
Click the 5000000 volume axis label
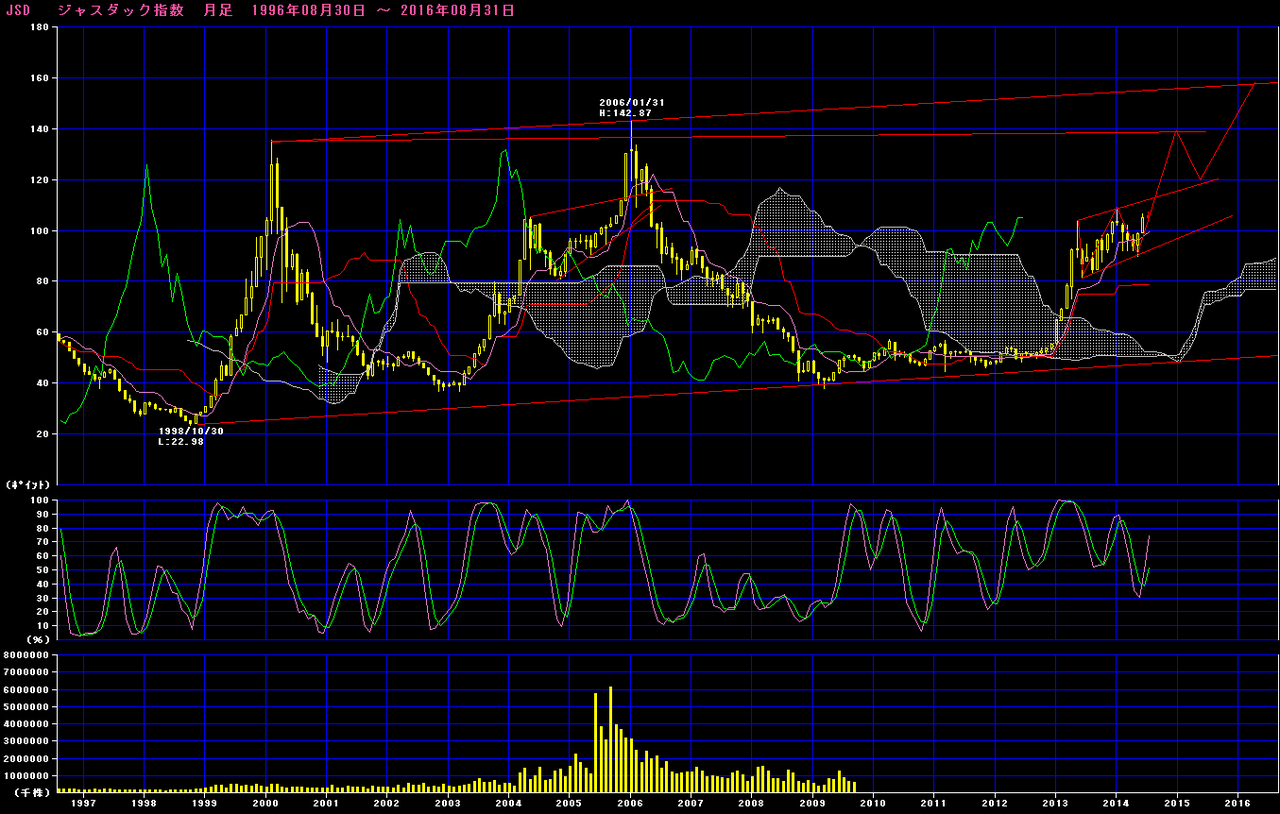28,706
